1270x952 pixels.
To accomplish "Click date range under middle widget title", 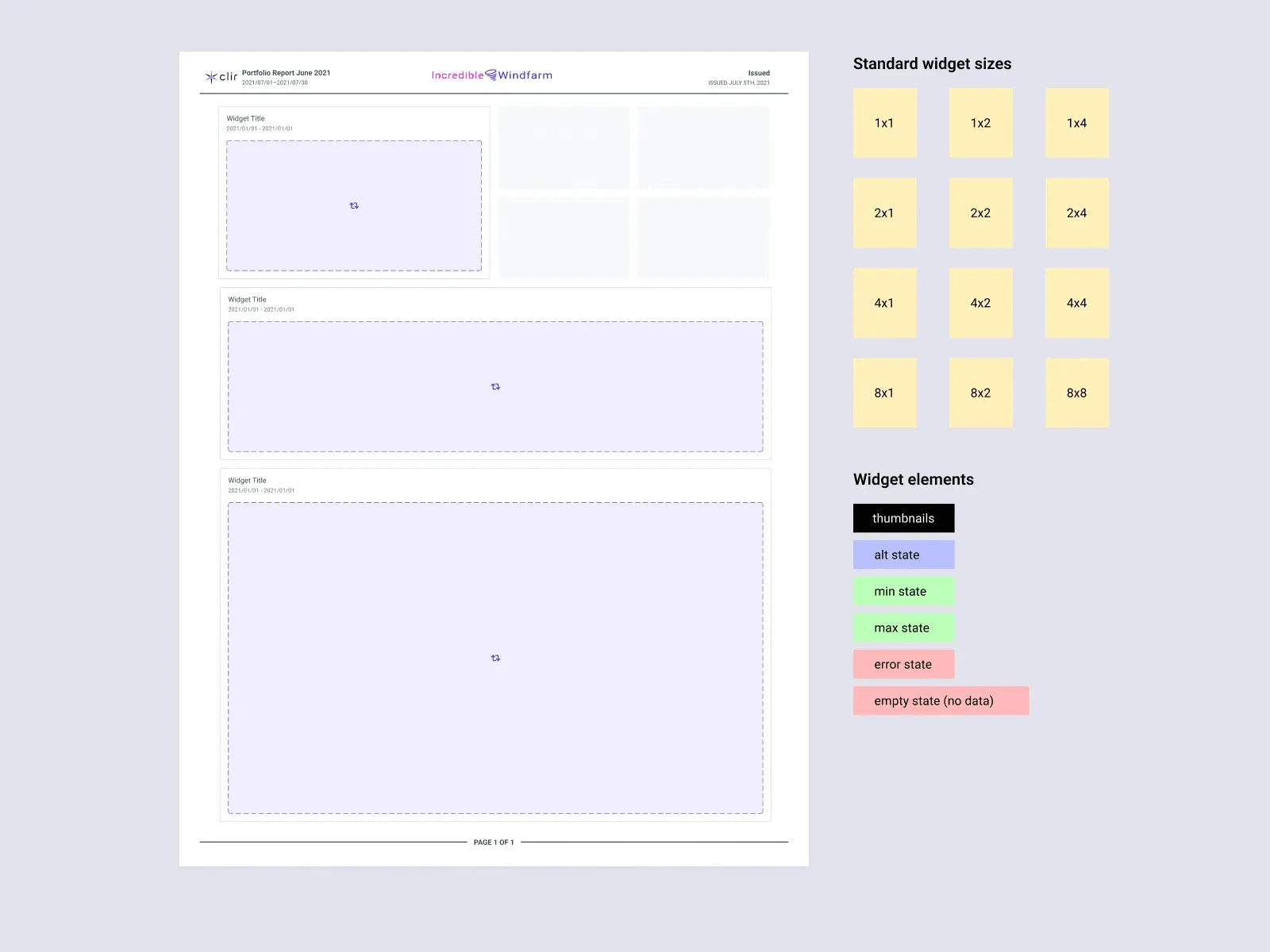I will [x=261, y=309].
